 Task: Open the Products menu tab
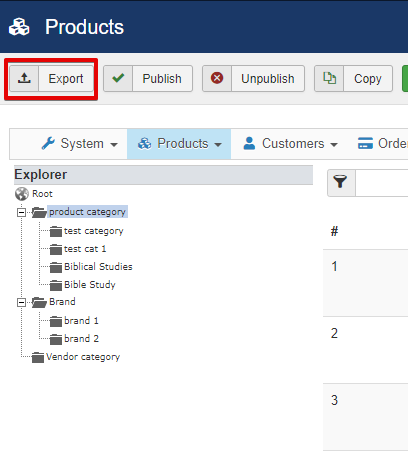point(179,144)
